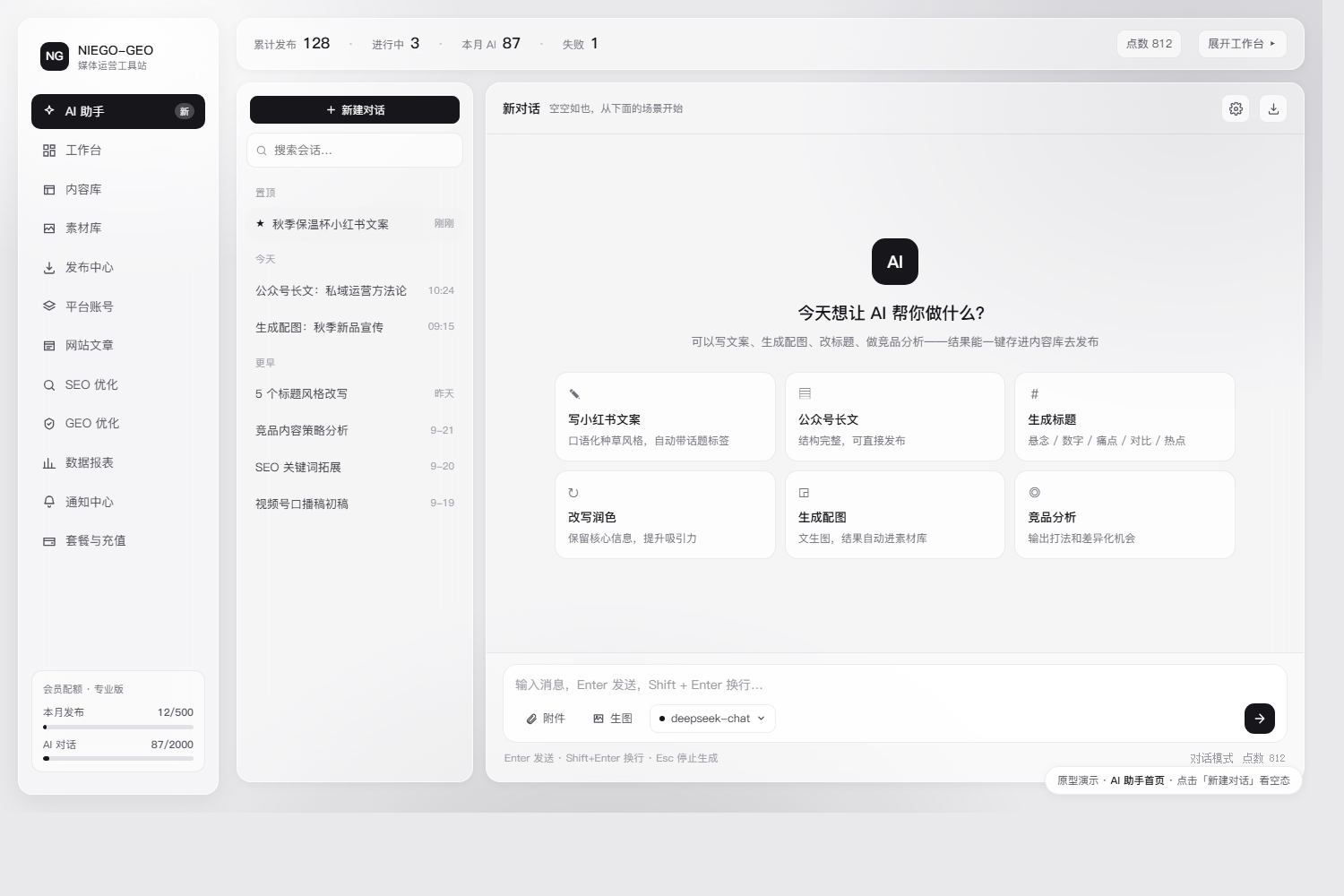Click the AI 对话 quota progress bar
Viewport: 1344px width, 896px height.
click(118, 758)
